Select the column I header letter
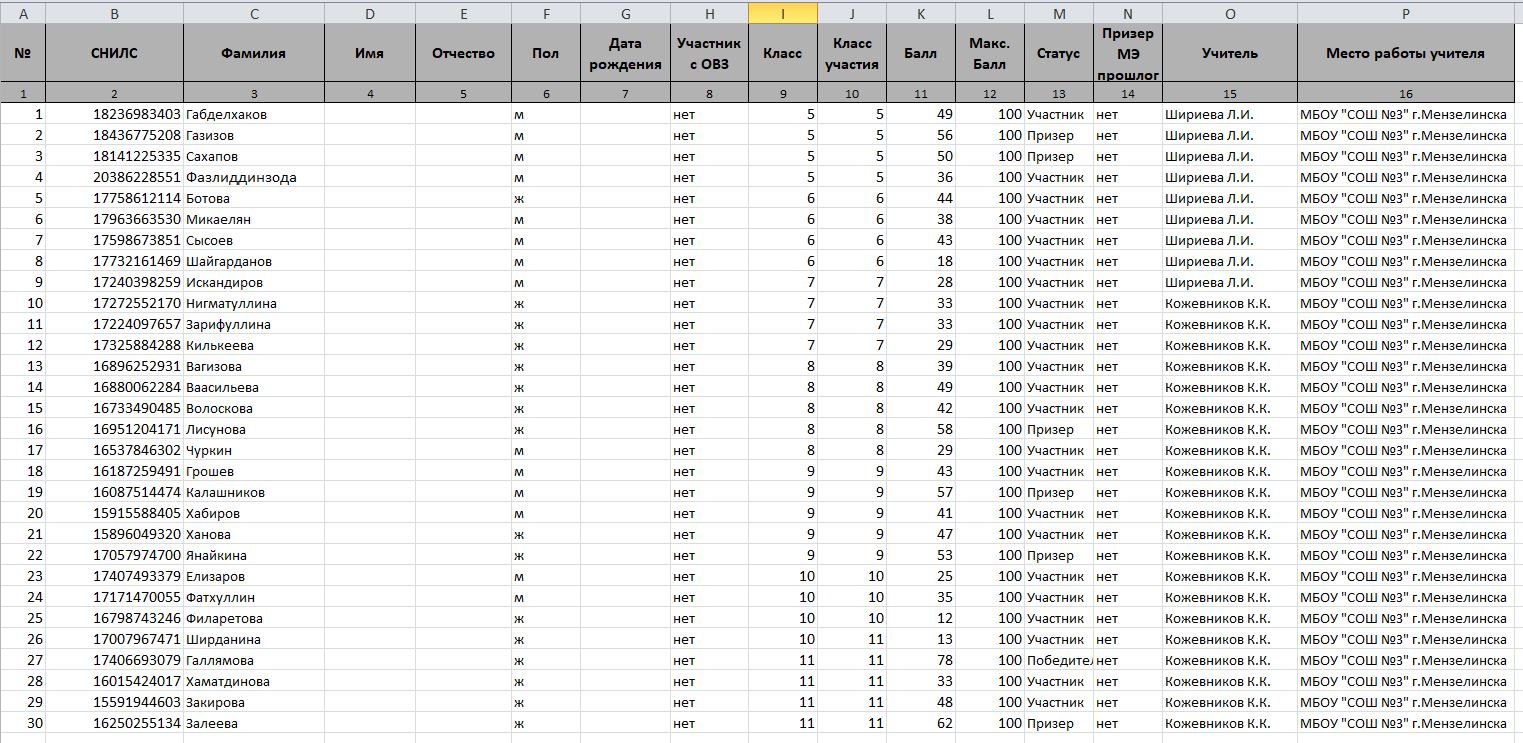The image size is (1523, 743). coord(782,14)
